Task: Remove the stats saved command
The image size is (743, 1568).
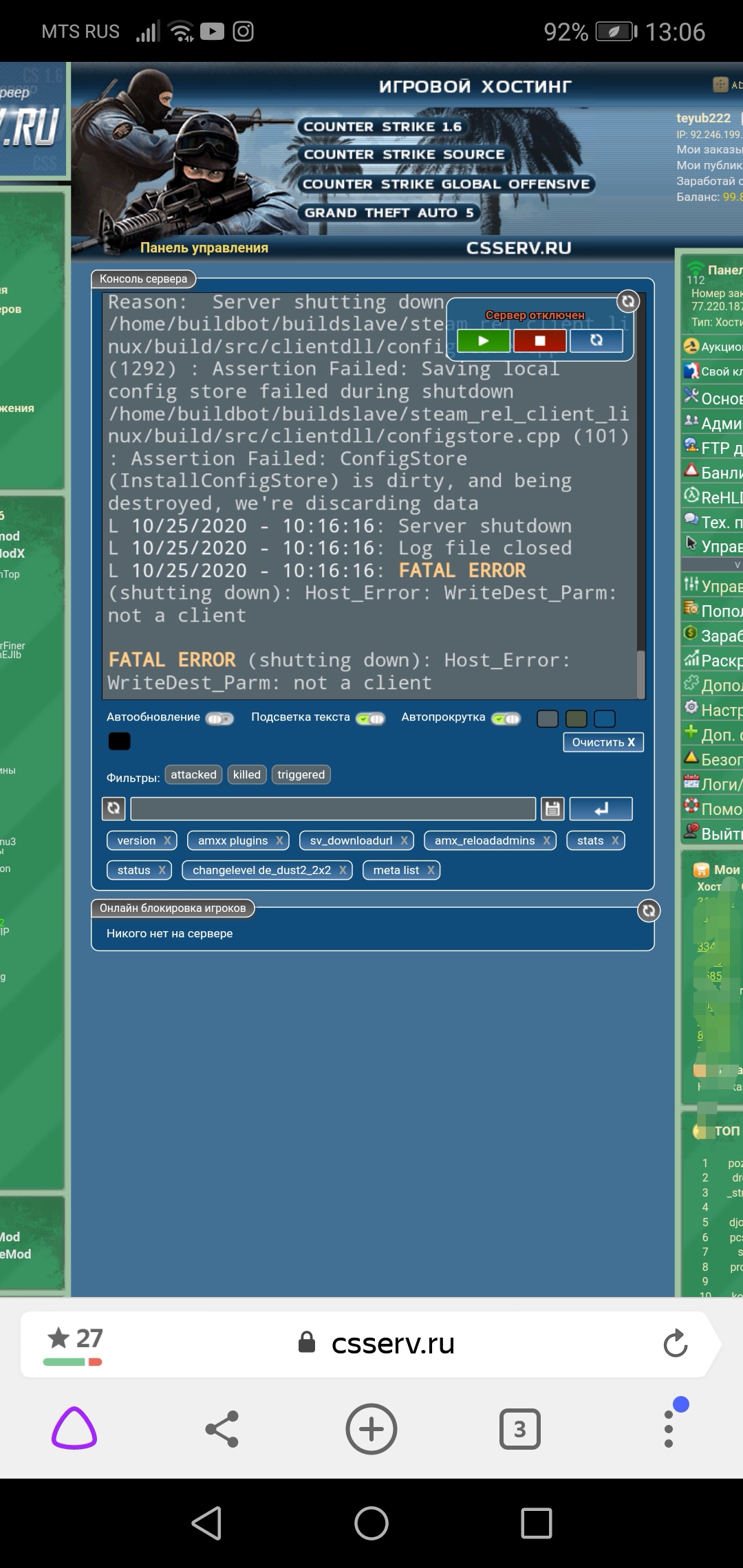Action: [x=615, y=840]
